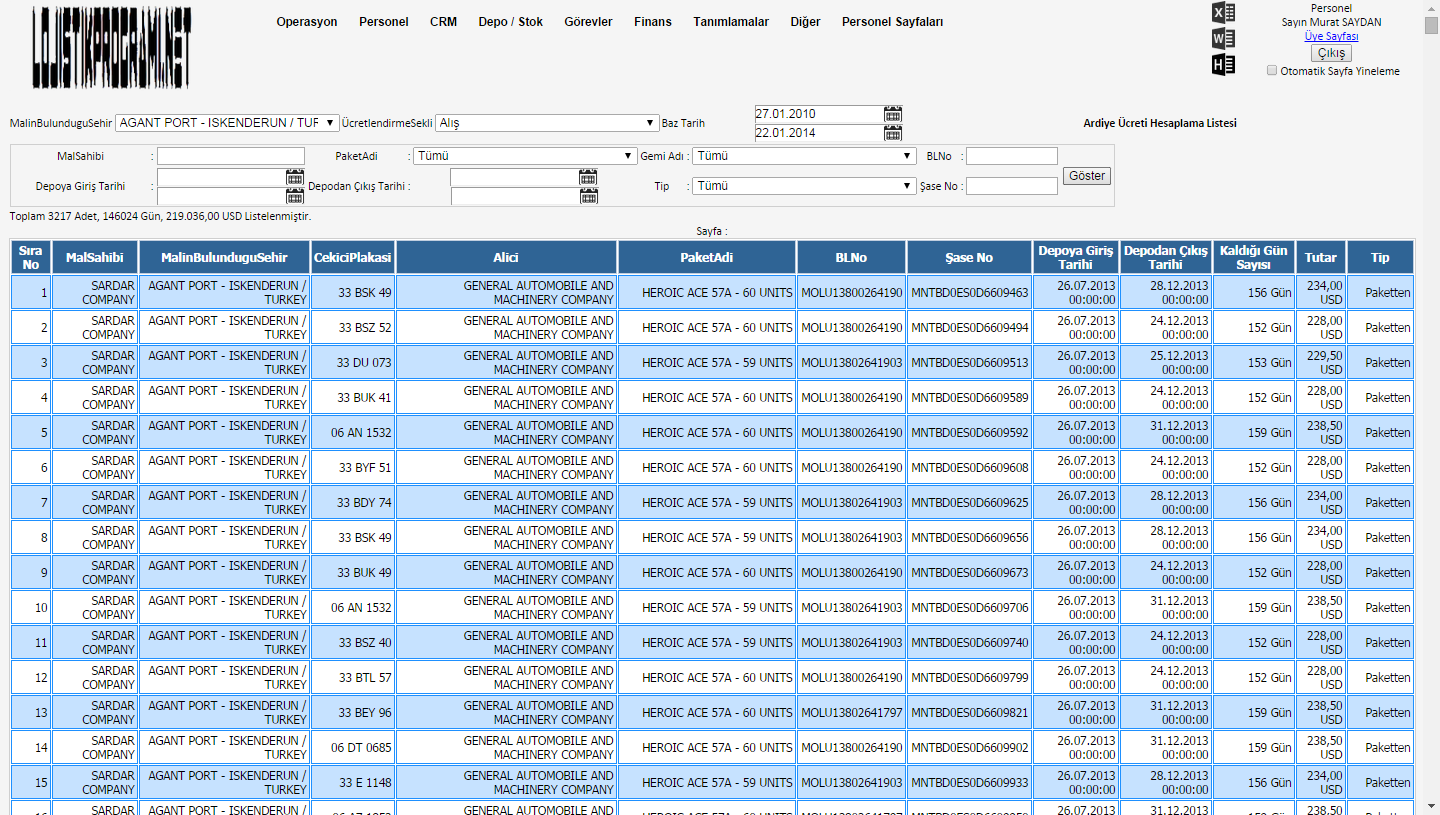Follow the Üye Sayfası link

pyautogui.click(x=1331, y=36)
